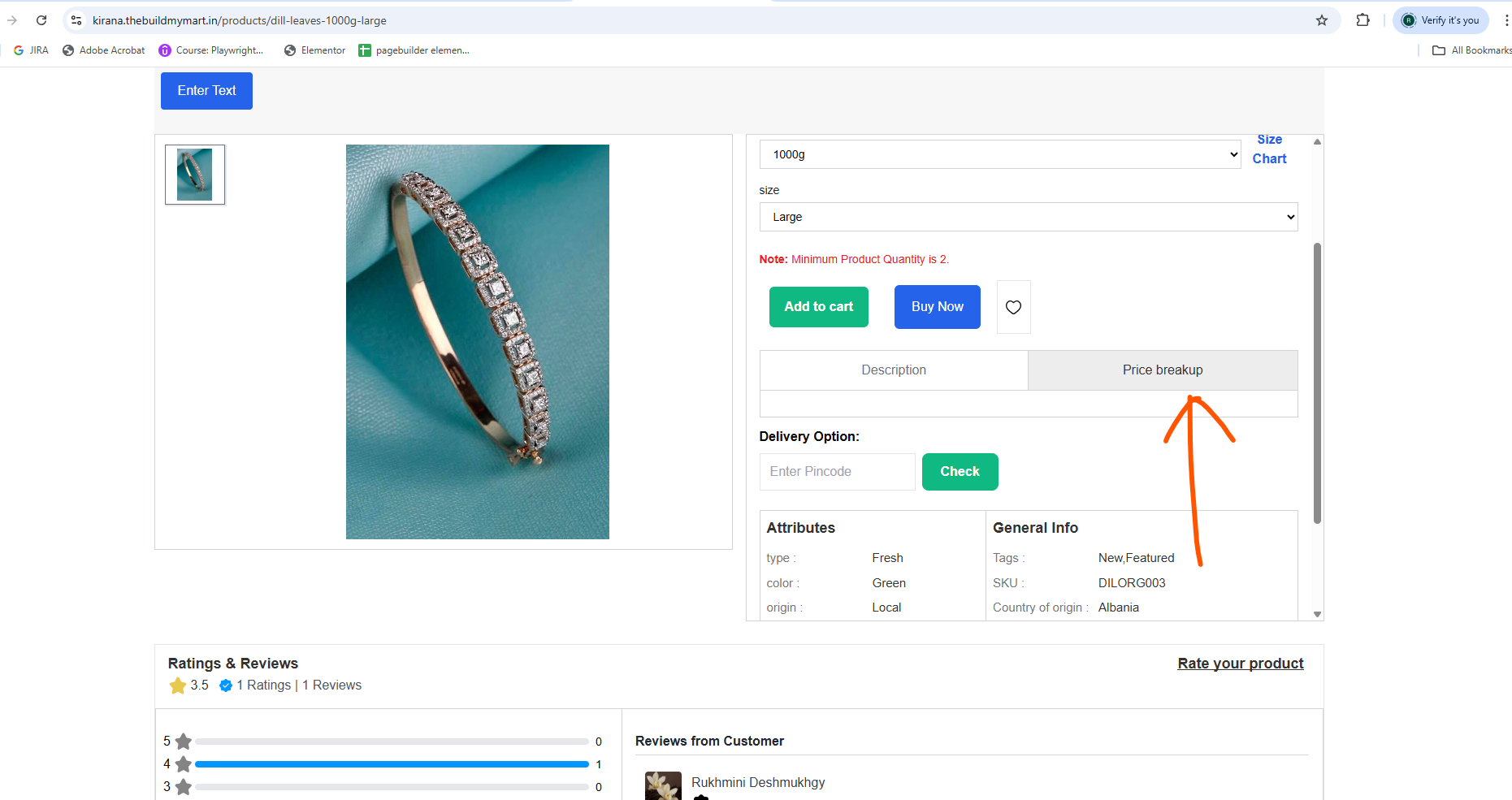1512x800 pixels.
Task: Click the star icon beside rating 4
Action: pos(184,764)
